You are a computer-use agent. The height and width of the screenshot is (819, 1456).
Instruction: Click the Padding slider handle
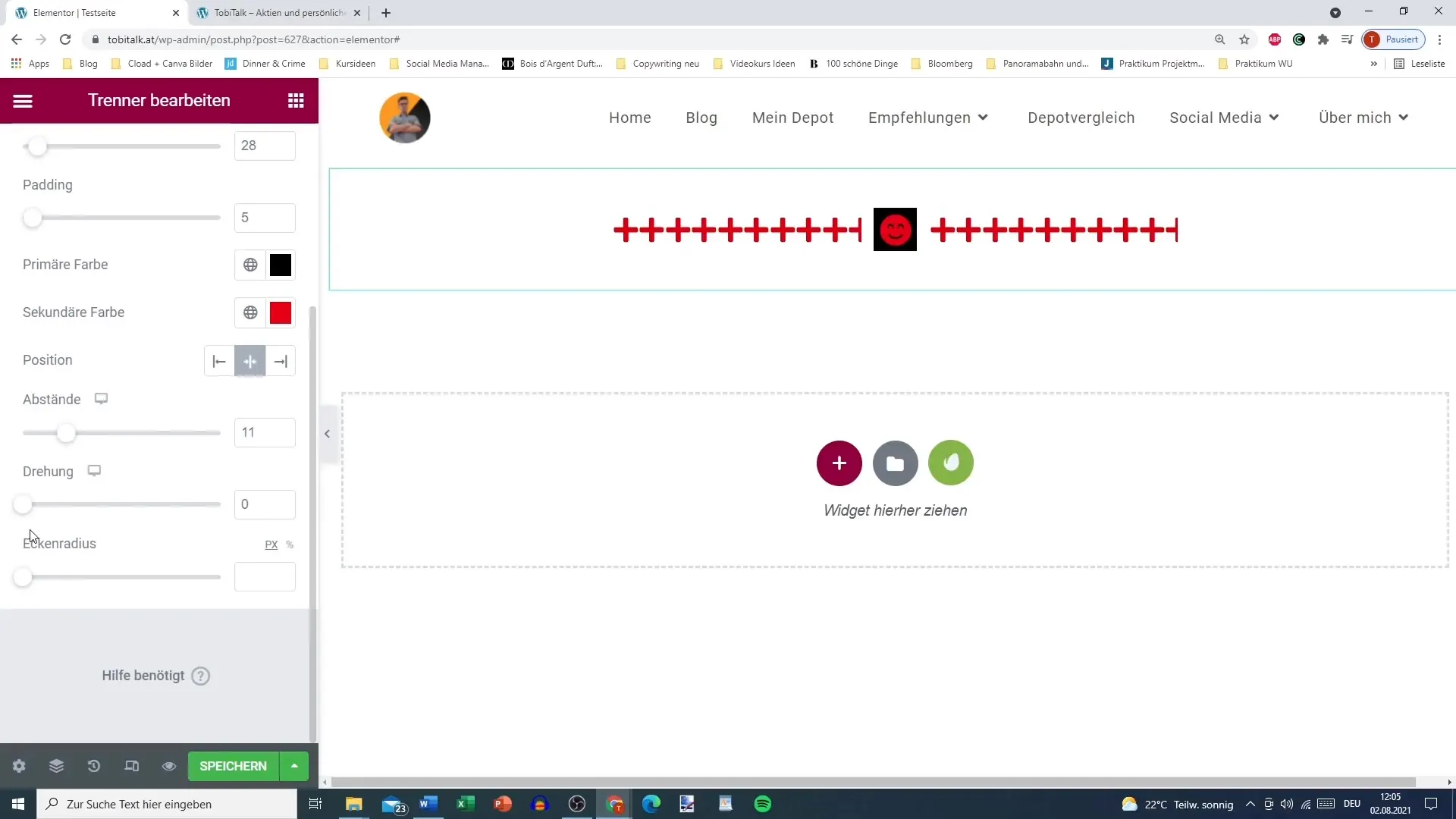pos(32,218)
